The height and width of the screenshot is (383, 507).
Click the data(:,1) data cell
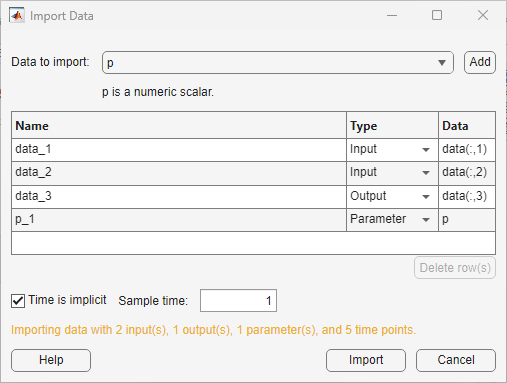[467, 150]
